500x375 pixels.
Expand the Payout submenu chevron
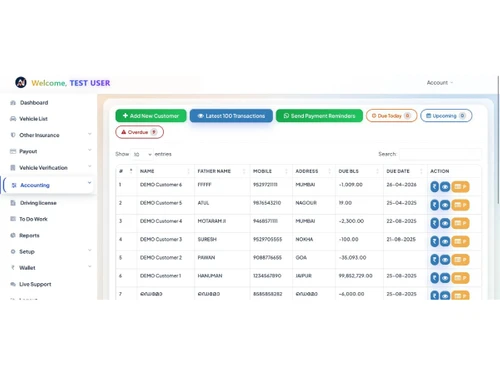click(x=90, y=150)
